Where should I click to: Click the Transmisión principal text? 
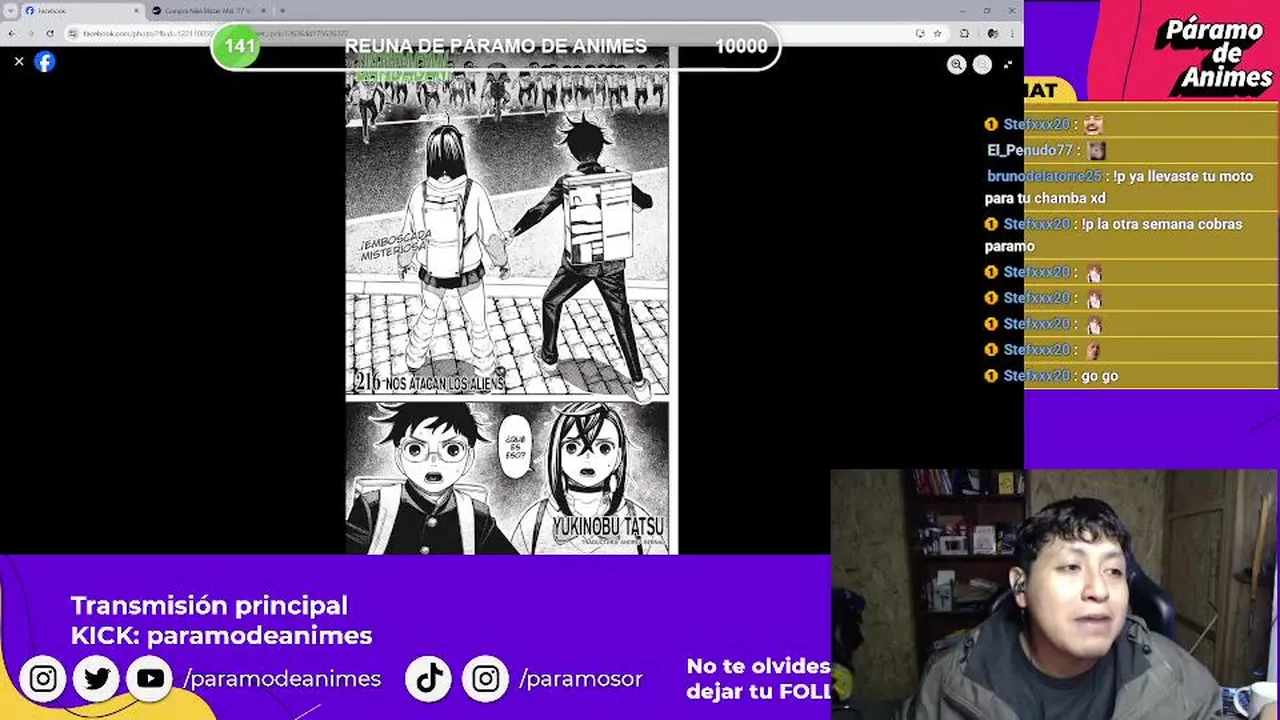[x=209, y=605]
